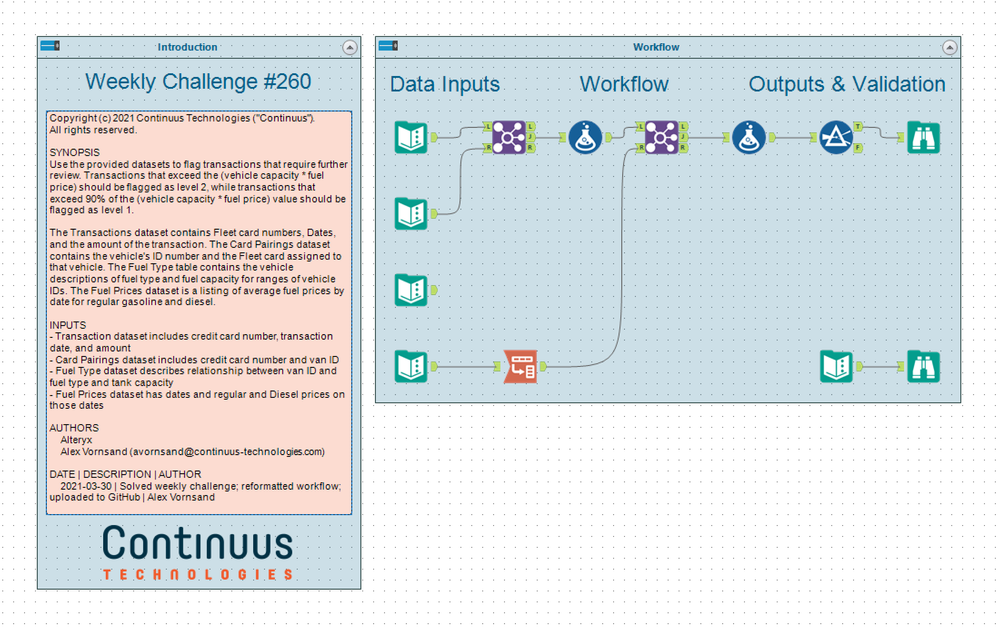Select the topmost Input Data tool
This screenshot has height=627, width=999.
(x=411, y=138)
